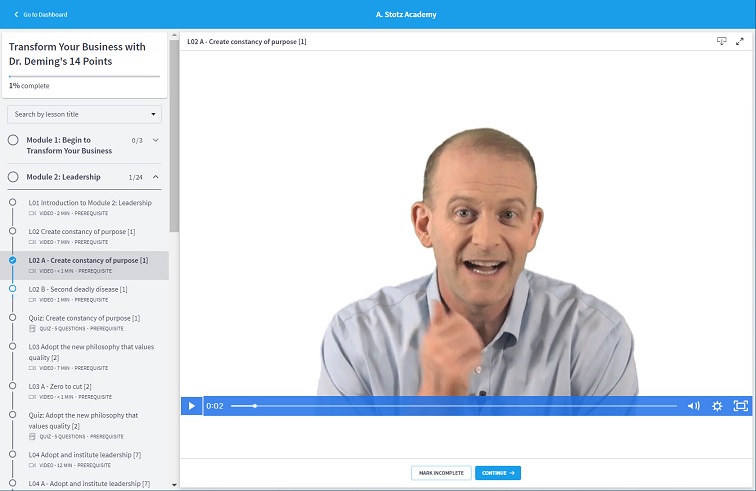This screenshot has width=756, height=491.
Task: Open video settings gear
Action: tap(717, 406)
